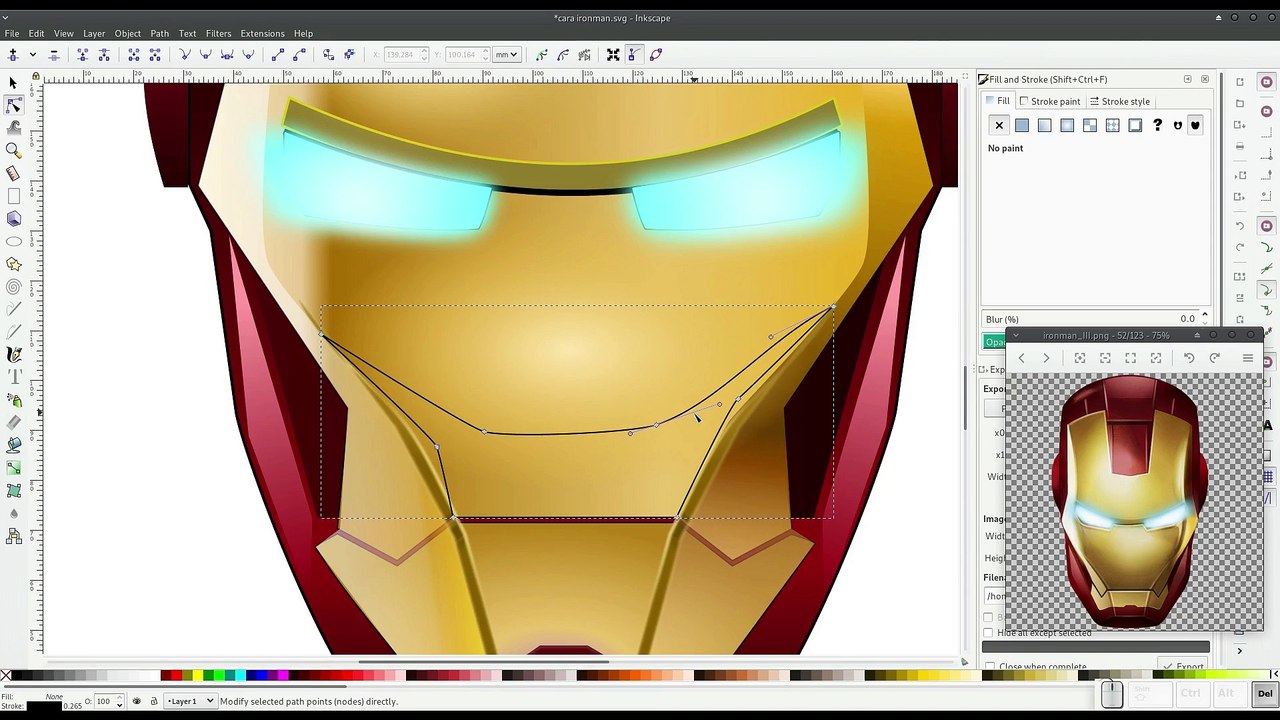The width and height of the screenshot is (1280, 720).
Task: Open the Path menu
Action: point(159,33)
